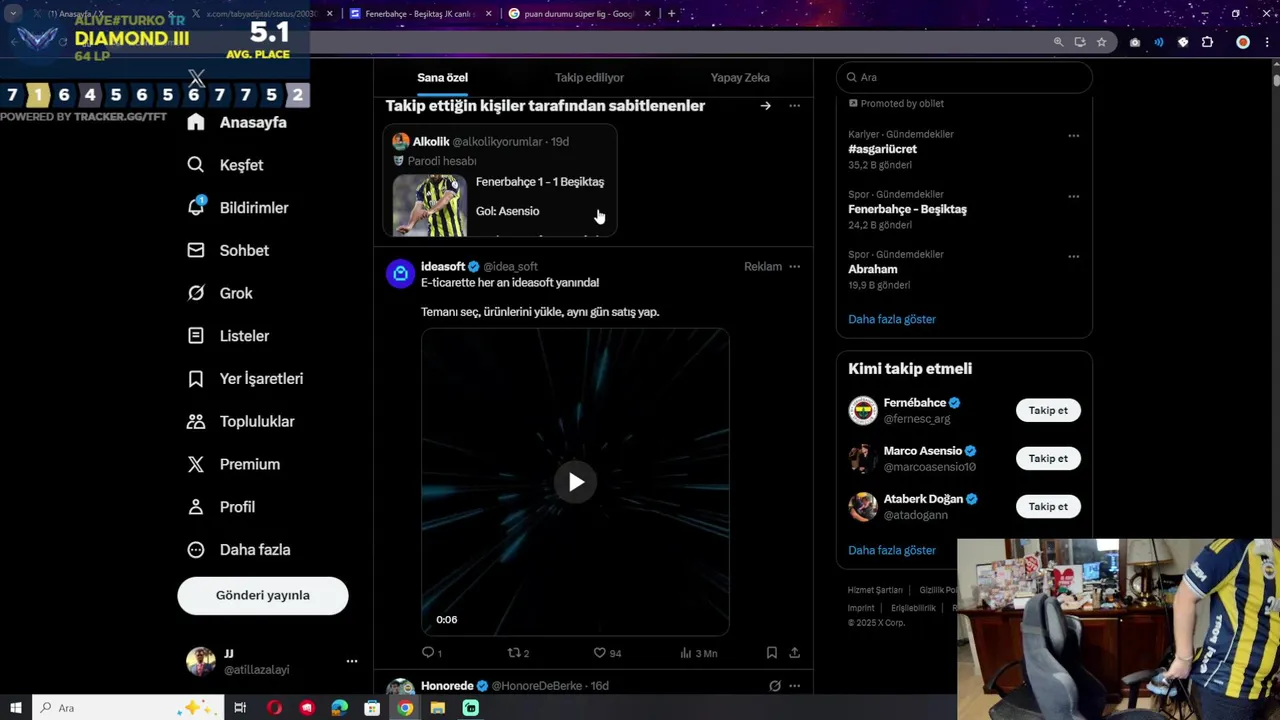Open File Explorer from taskbar
Viewport: 1280px width, 720px height.
click(x=437, y=708)
